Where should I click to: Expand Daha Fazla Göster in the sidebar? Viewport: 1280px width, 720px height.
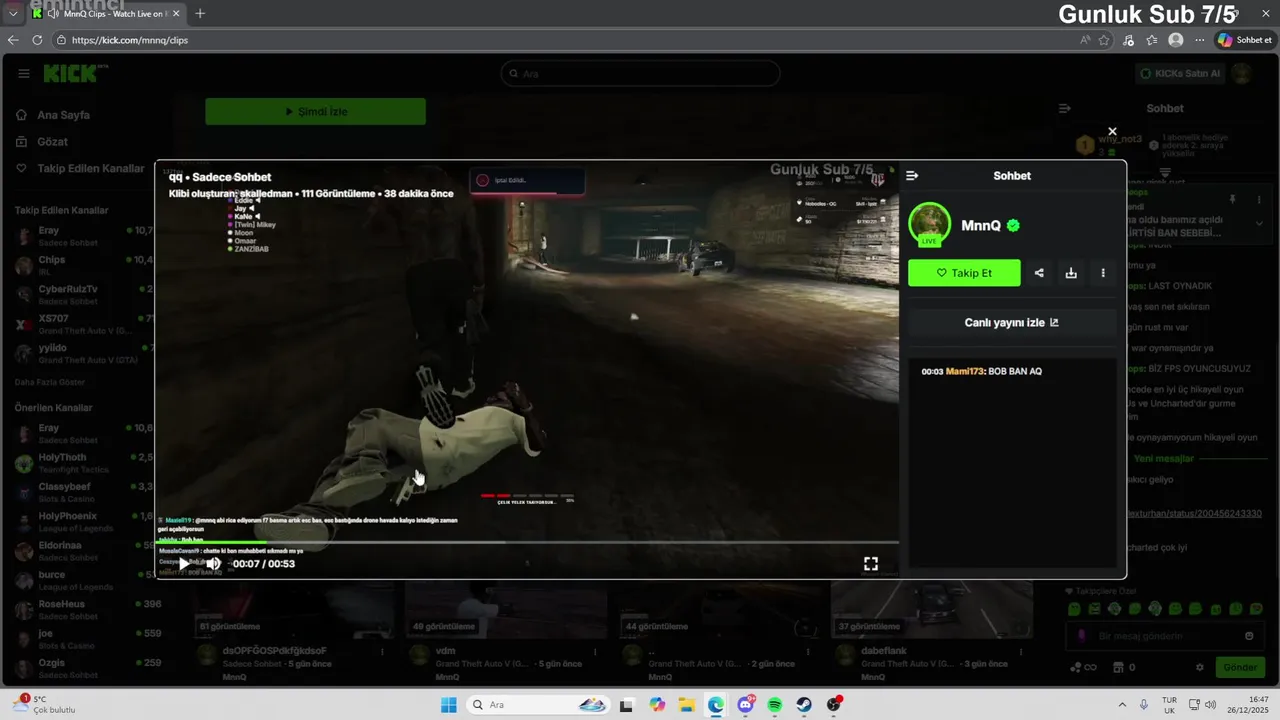tap(49, 382)
